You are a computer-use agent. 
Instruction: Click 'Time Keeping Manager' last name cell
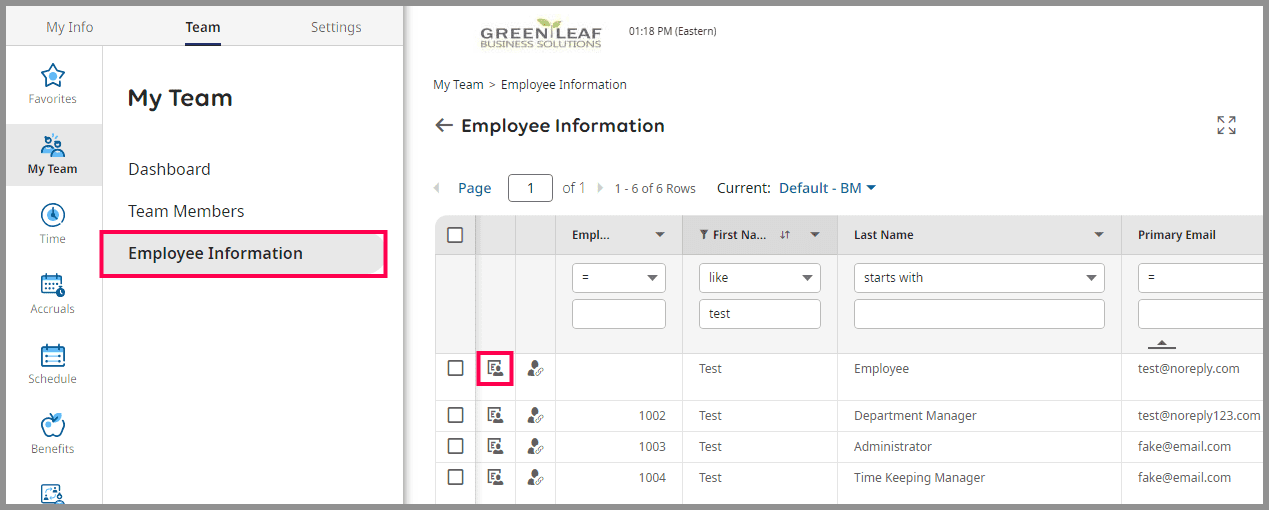click(x=919, y=477)
